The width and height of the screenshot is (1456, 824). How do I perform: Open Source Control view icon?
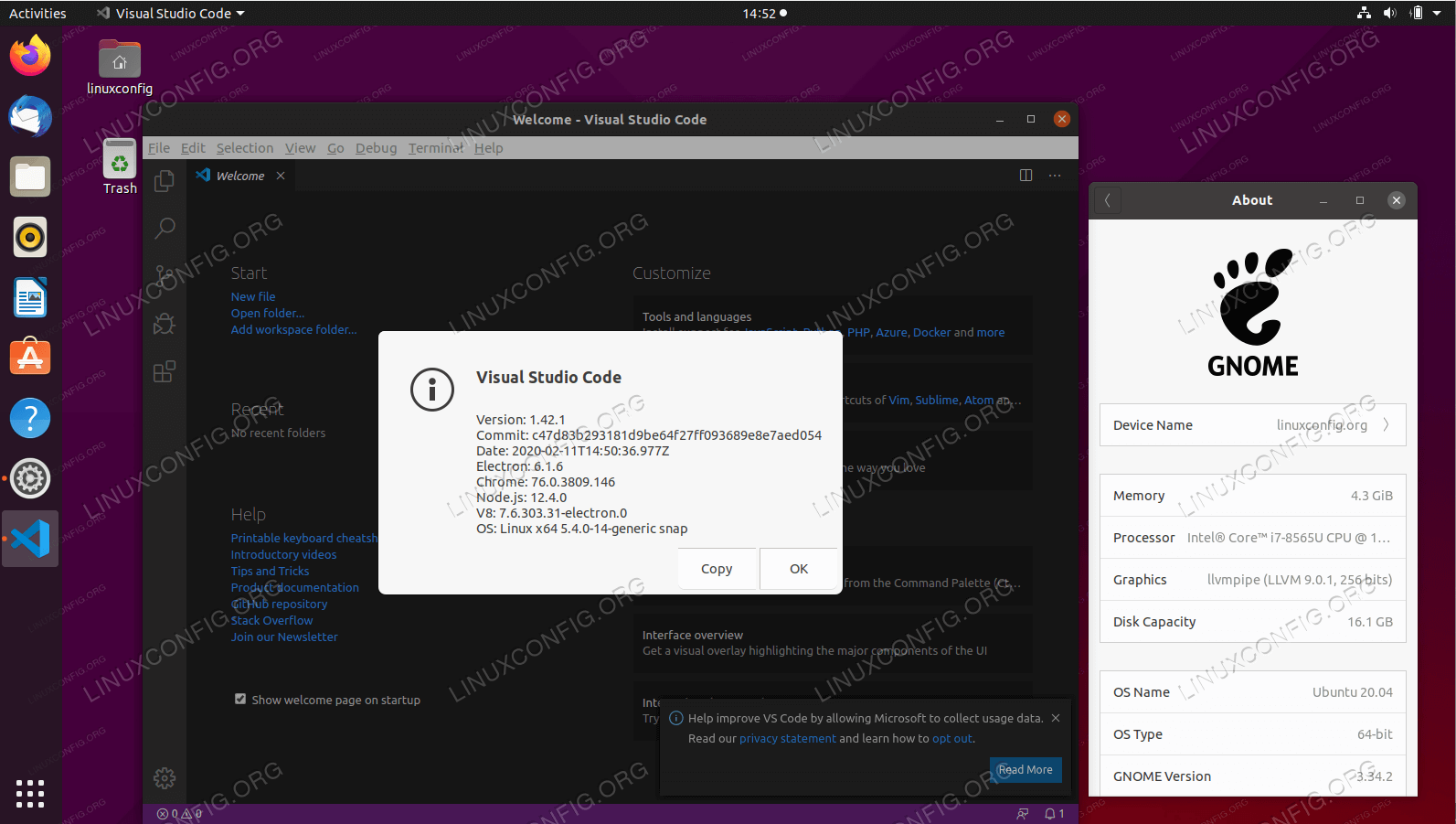(x=165, y=275)
